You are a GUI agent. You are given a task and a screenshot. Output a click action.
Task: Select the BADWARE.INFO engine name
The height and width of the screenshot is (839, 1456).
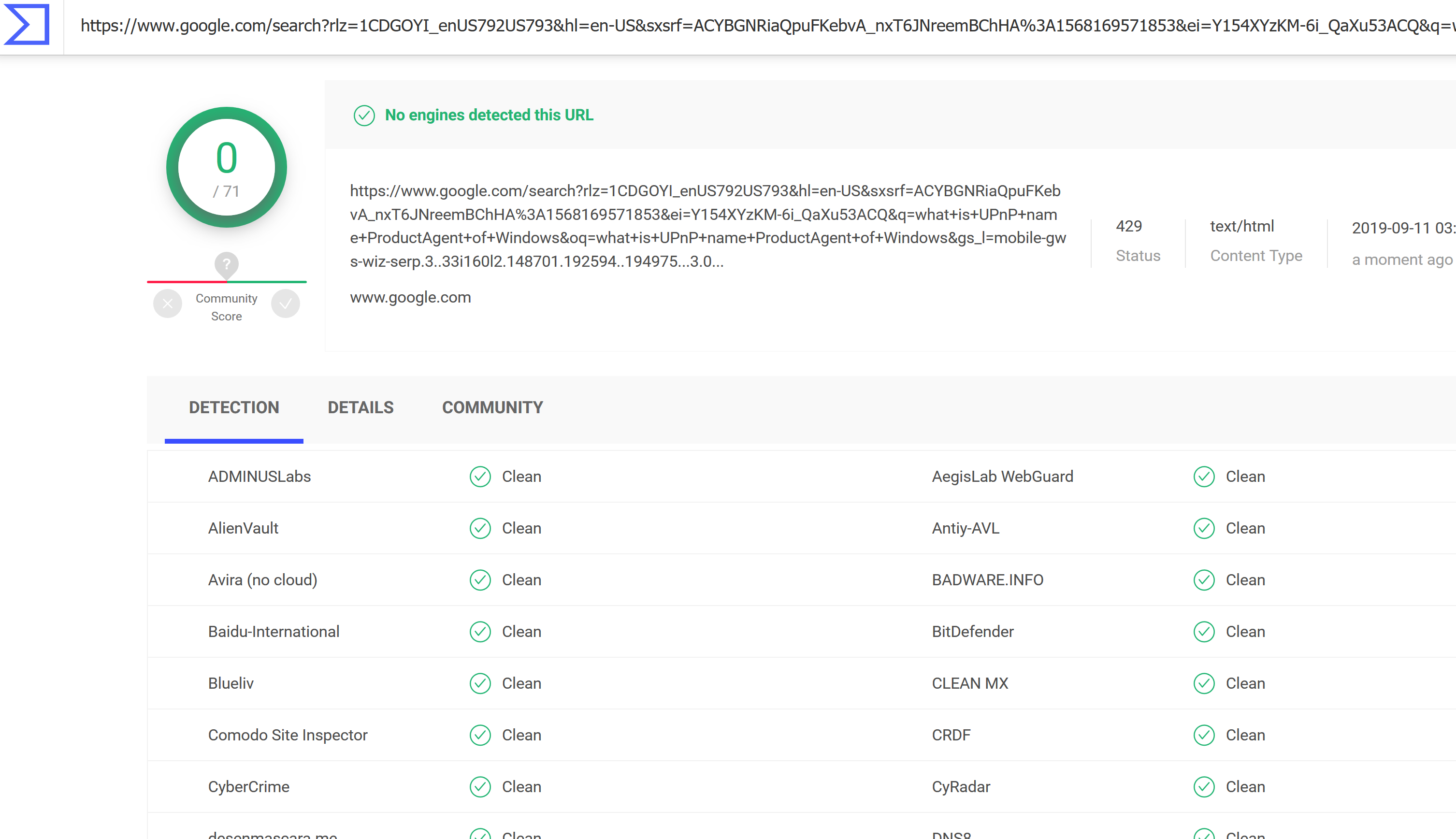pos(988,579)
